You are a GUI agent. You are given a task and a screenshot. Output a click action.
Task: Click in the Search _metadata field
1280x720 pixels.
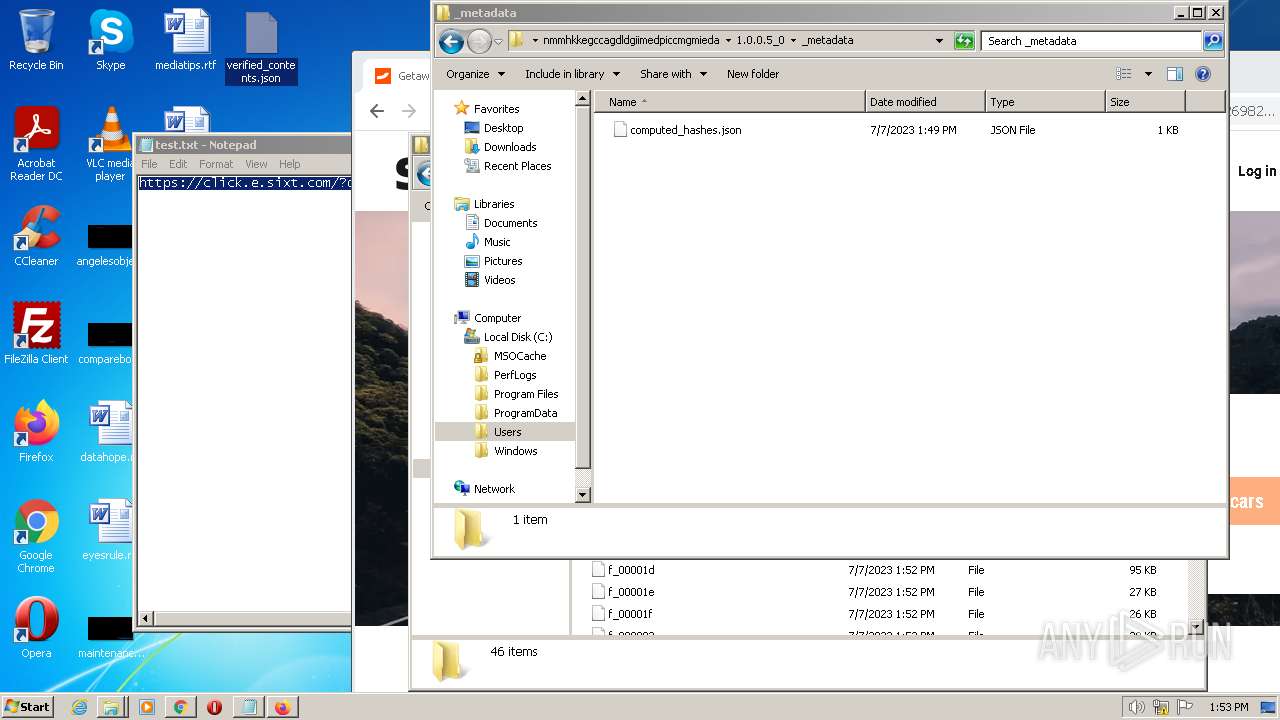(1091, 41)
